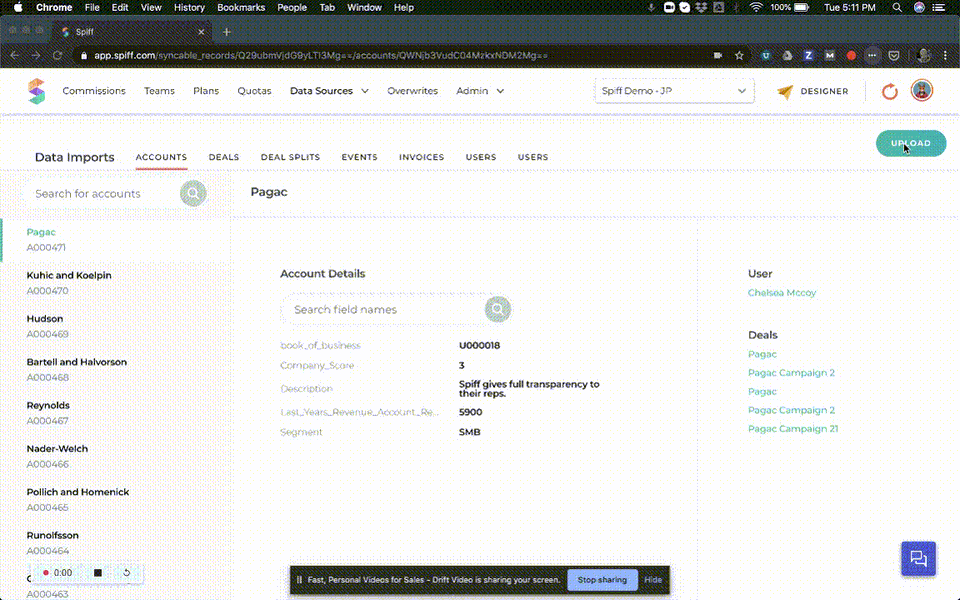Select Reynolds account A000467
960x600 pixels.
pos(115,413)
